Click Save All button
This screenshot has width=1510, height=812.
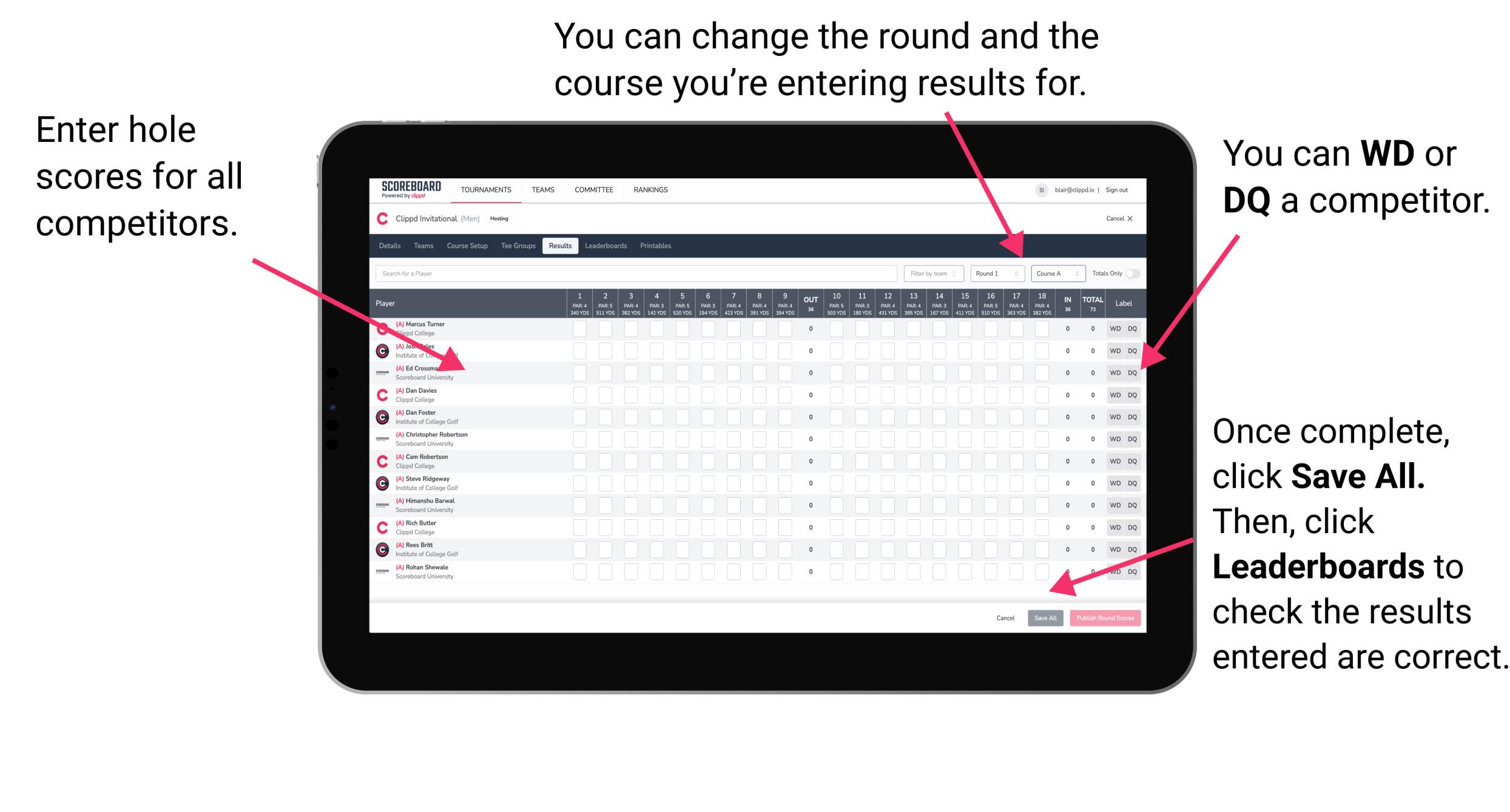pyautogui.click(x=1045, y=618)
